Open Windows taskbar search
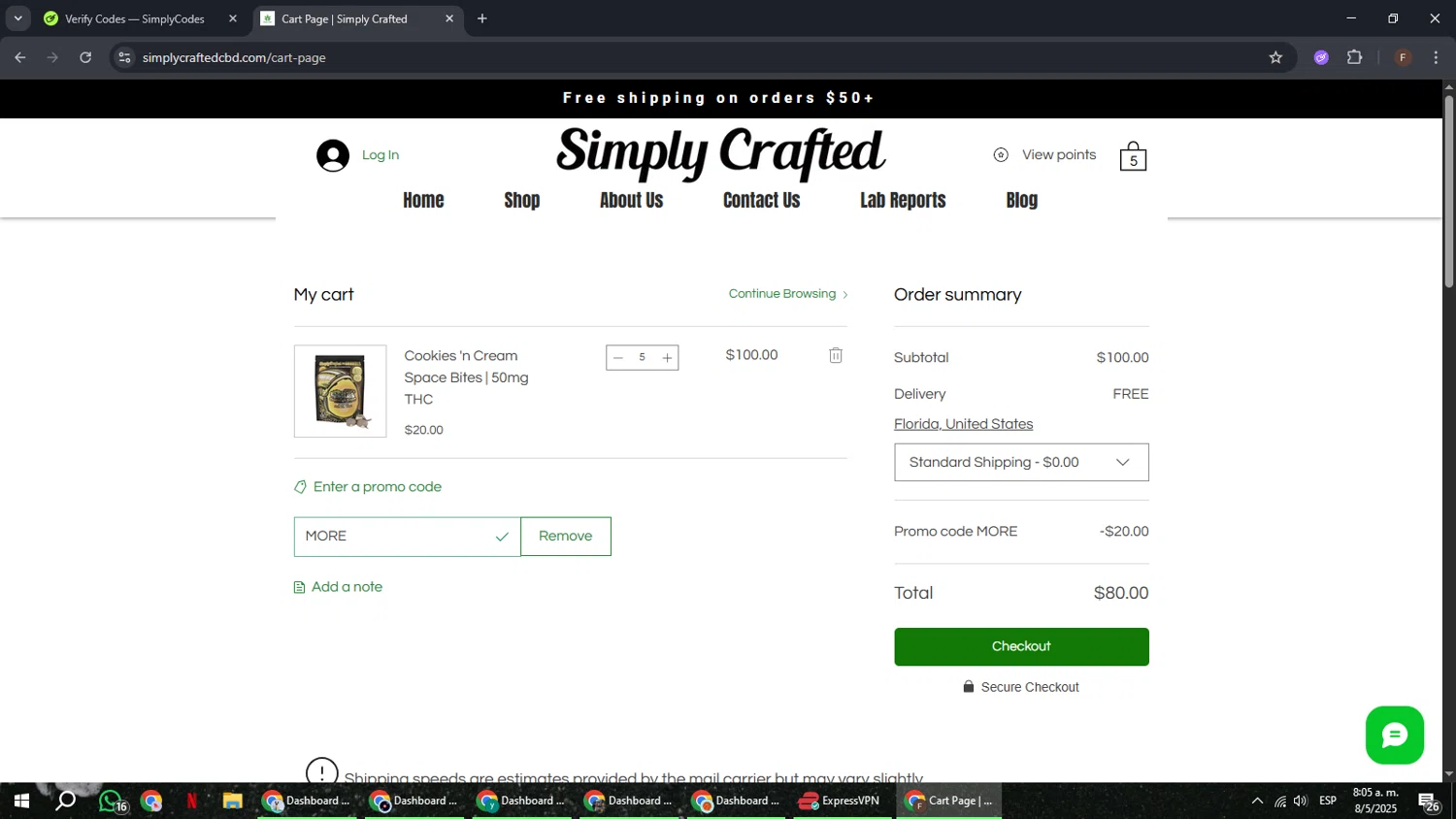Viewport: 1456px width, 819px height. click(66, 802)
